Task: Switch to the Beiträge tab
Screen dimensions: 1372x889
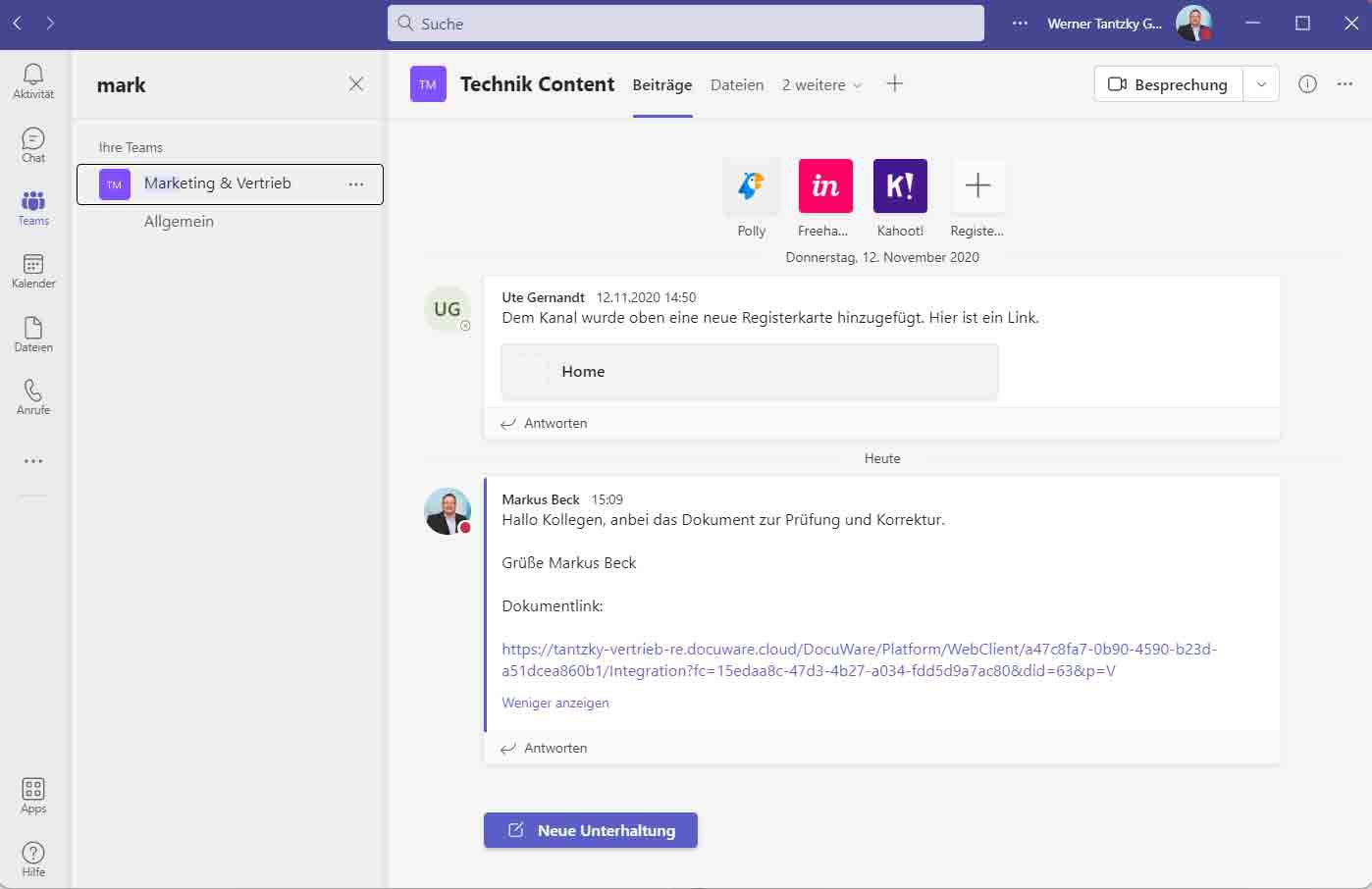Action: (x=662, y=85)
